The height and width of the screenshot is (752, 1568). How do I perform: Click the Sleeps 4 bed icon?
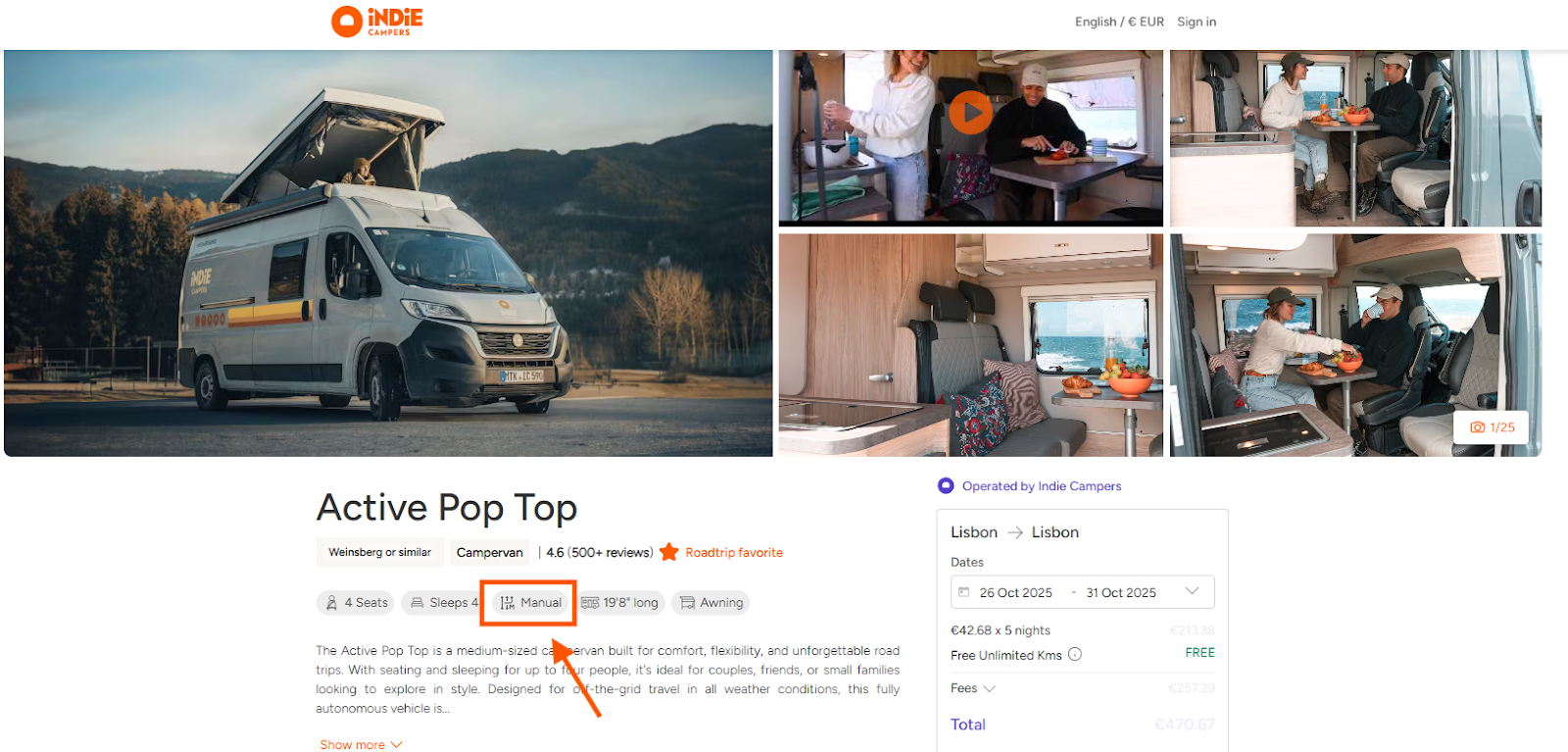tap(417, 603)
